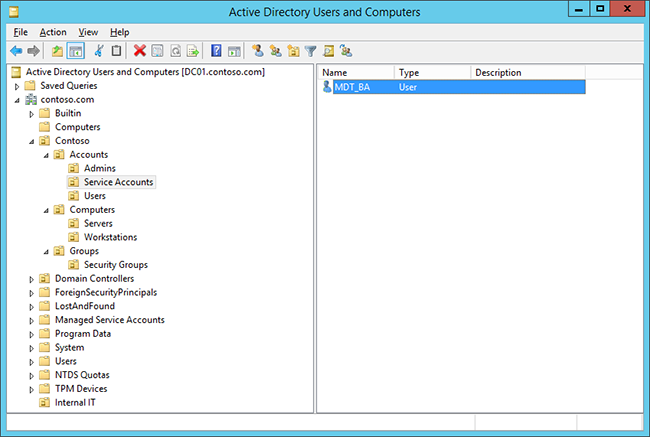This screenshot has height=437, width=650.
Task: Collapse the Accounts organizational unit
Action: (45, 155)
